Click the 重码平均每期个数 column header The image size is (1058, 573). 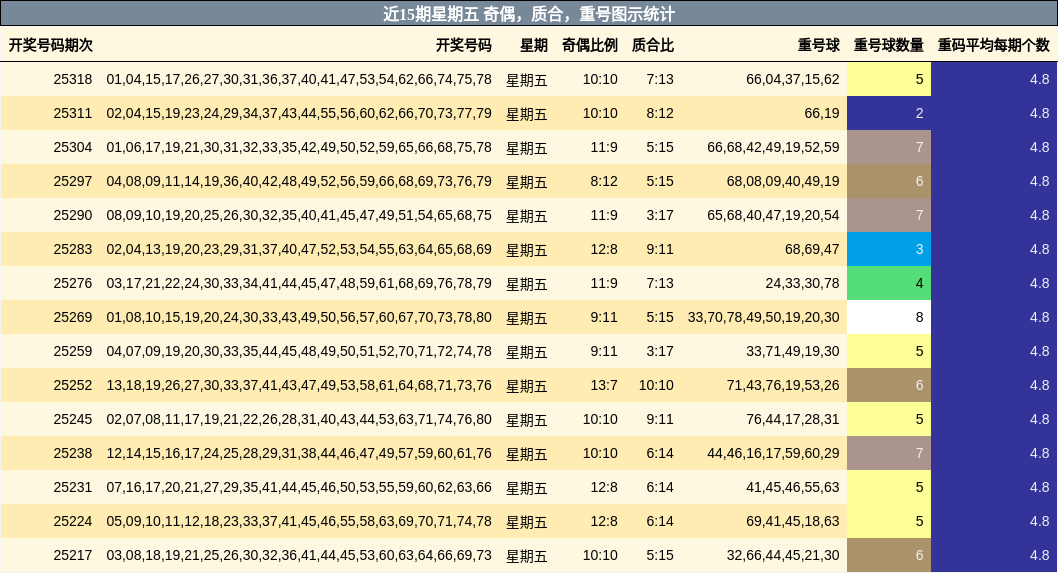click(994, 45)
